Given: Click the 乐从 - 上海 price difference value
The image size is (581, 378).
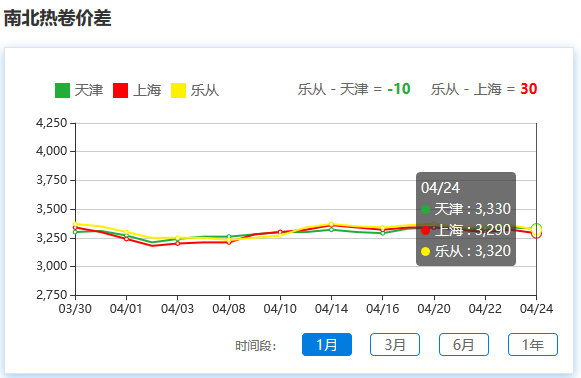Looking at the screenshot, I should [529, 89].
